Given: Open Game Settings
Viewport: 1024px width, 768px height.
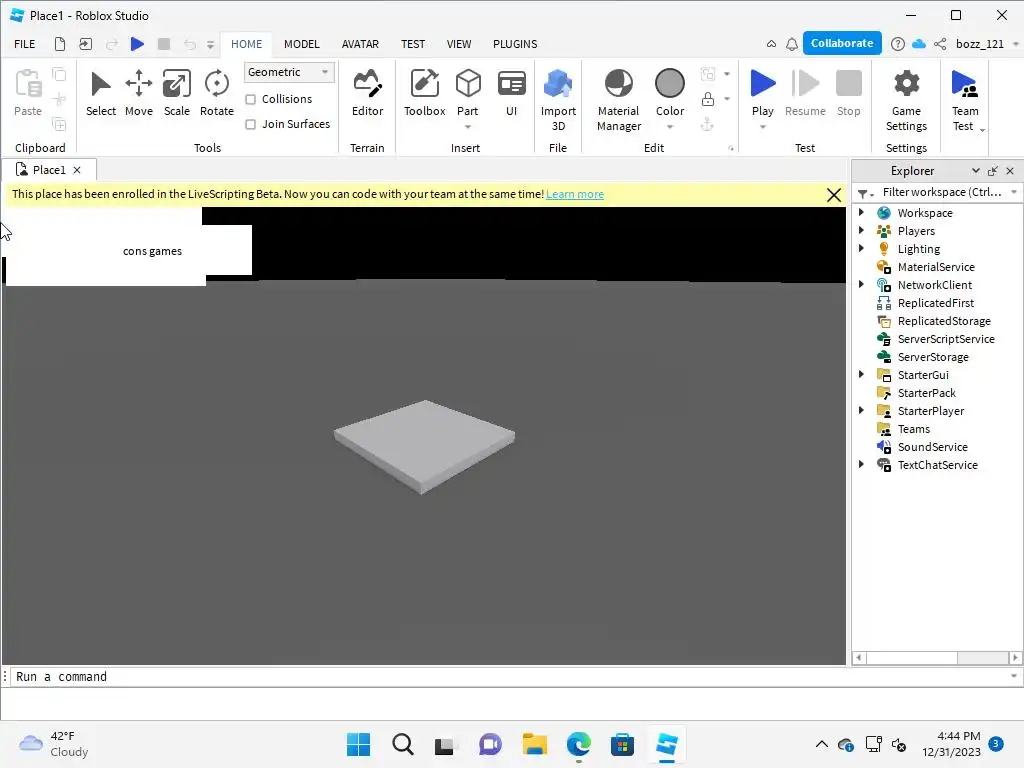Looking at the screenshot, I should tap(906, 99).
